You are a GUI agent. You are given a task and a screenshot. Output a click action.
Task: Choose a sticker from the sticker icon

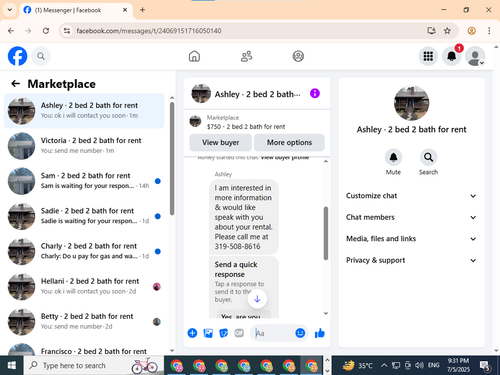coord(224,333)
